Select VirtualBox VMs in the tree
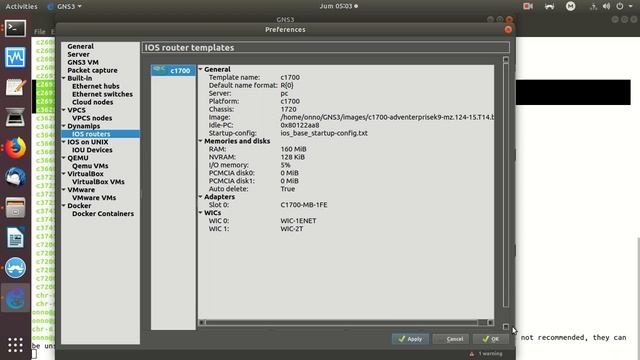640x360 pixels. coord(98,182)
